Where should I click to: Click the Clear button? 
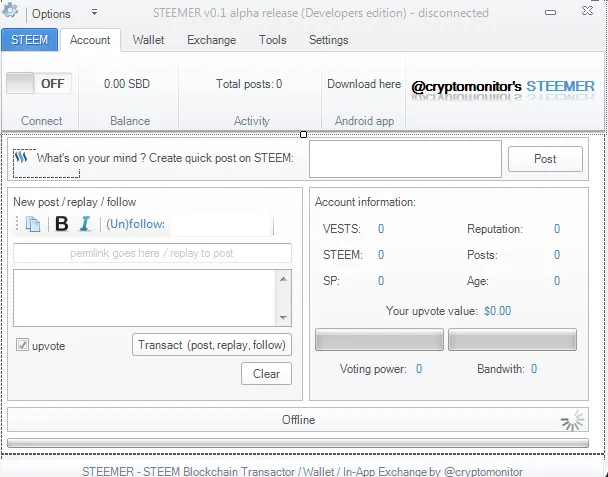tap(266, 374)
